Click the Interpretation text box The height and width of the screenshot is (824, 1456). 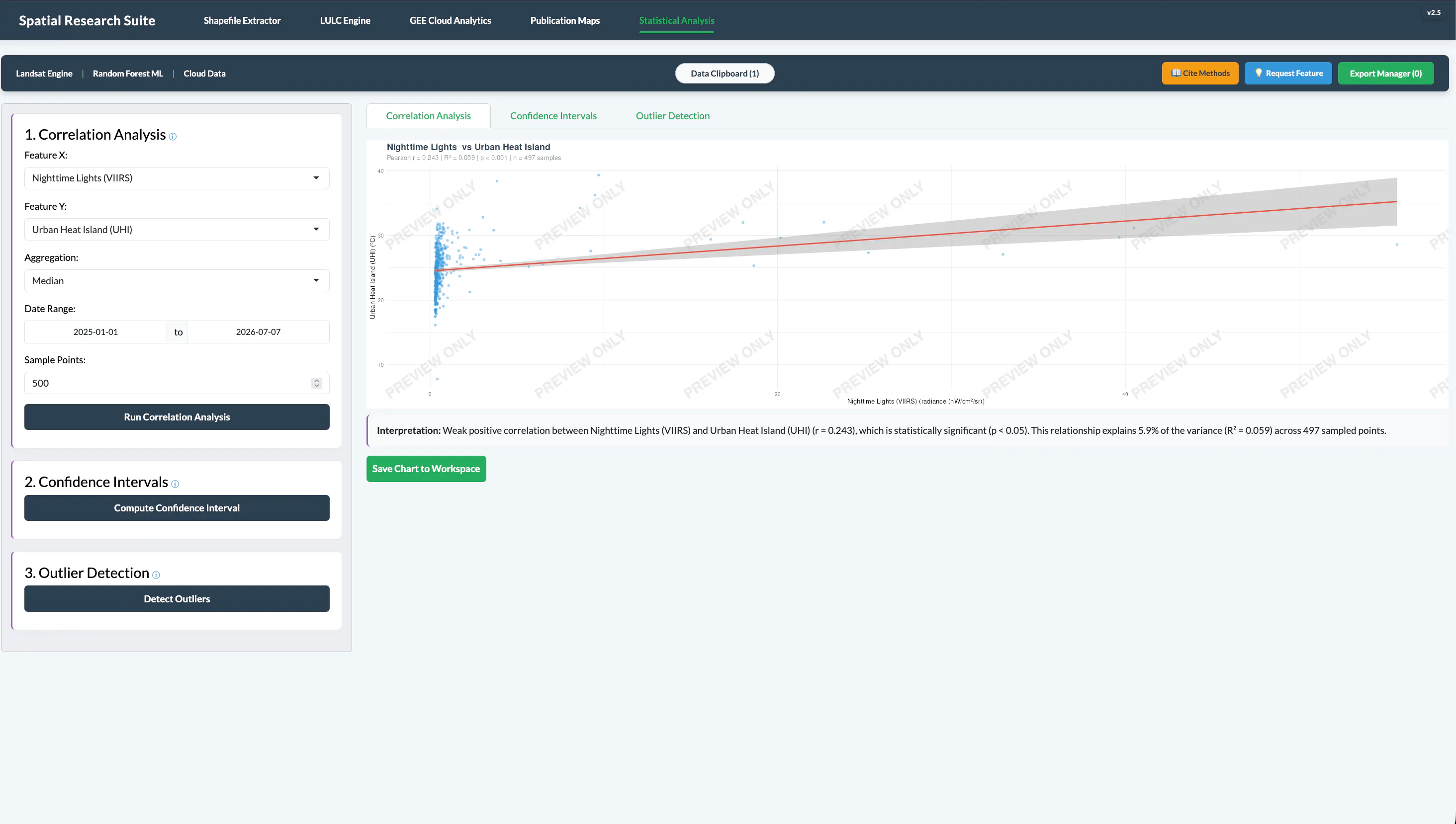click(x=907, y=431)
